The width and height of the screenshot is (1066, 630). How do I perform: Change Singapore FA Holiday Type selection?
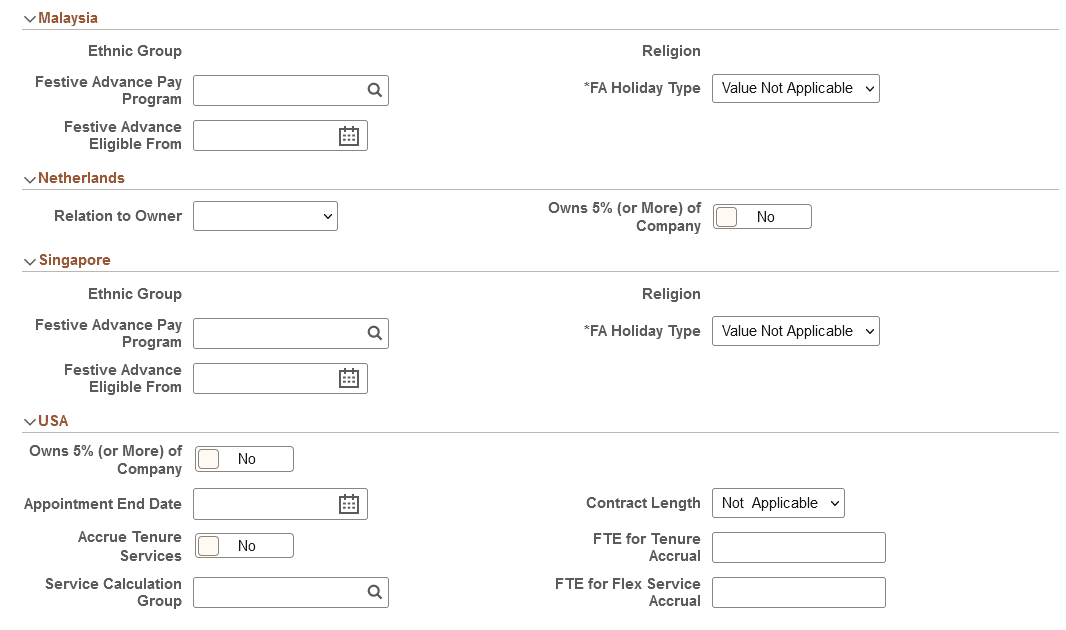(x=795, y=331)
